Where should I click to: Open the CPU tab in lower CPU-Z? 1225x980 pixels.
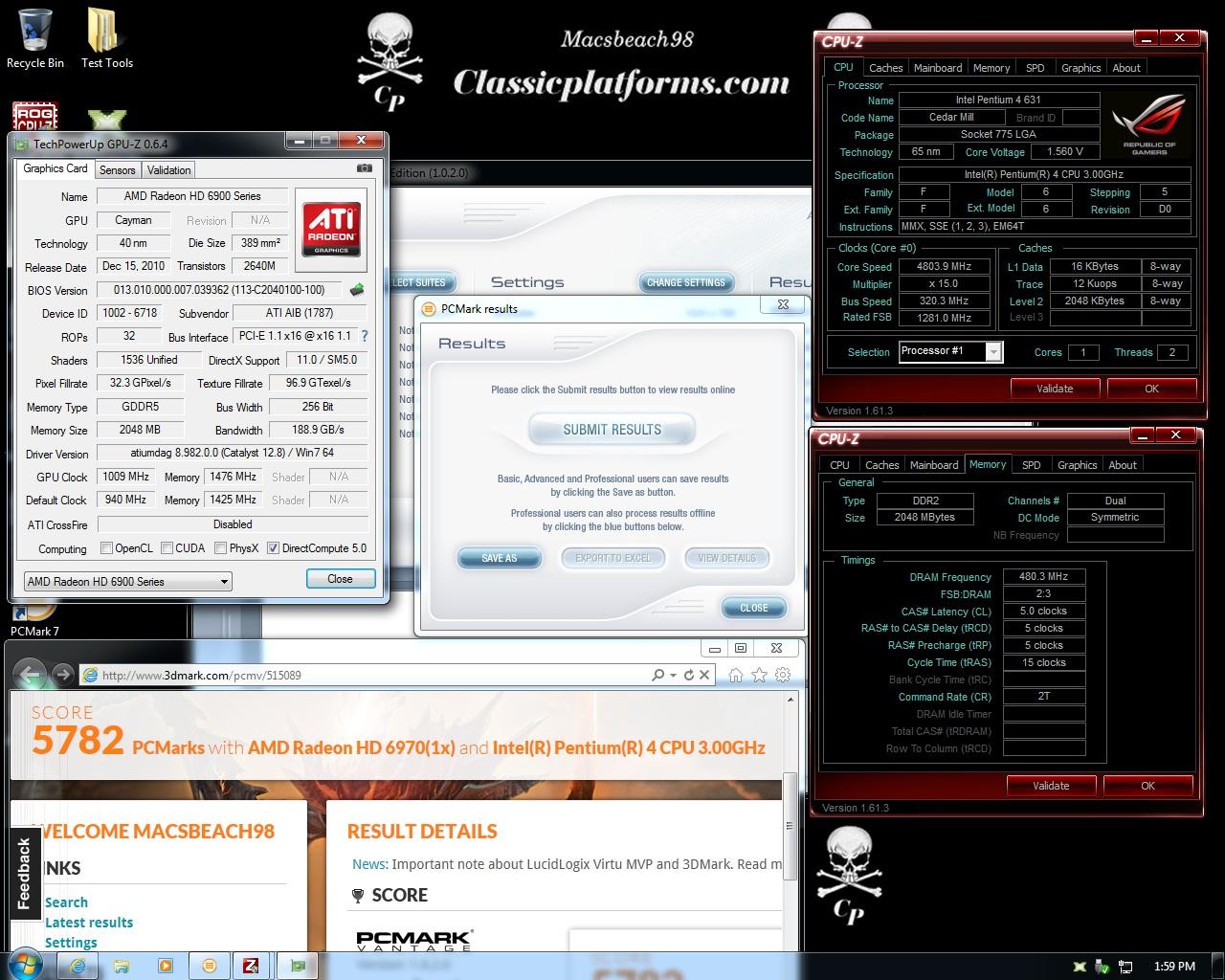click(x=839, y=465)
